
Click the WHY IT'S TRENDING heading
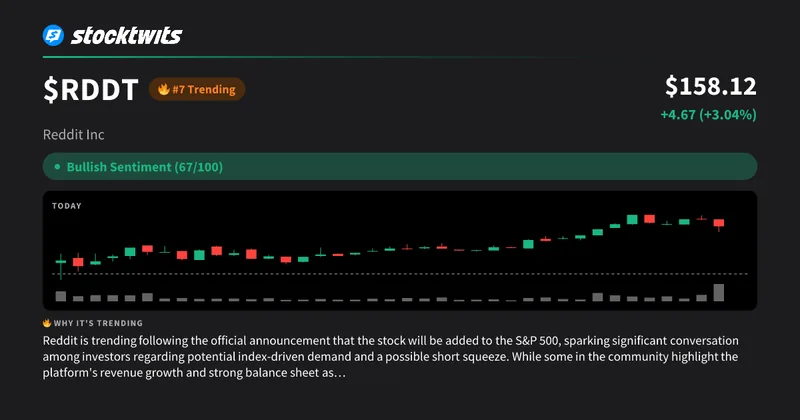(98, 323)
